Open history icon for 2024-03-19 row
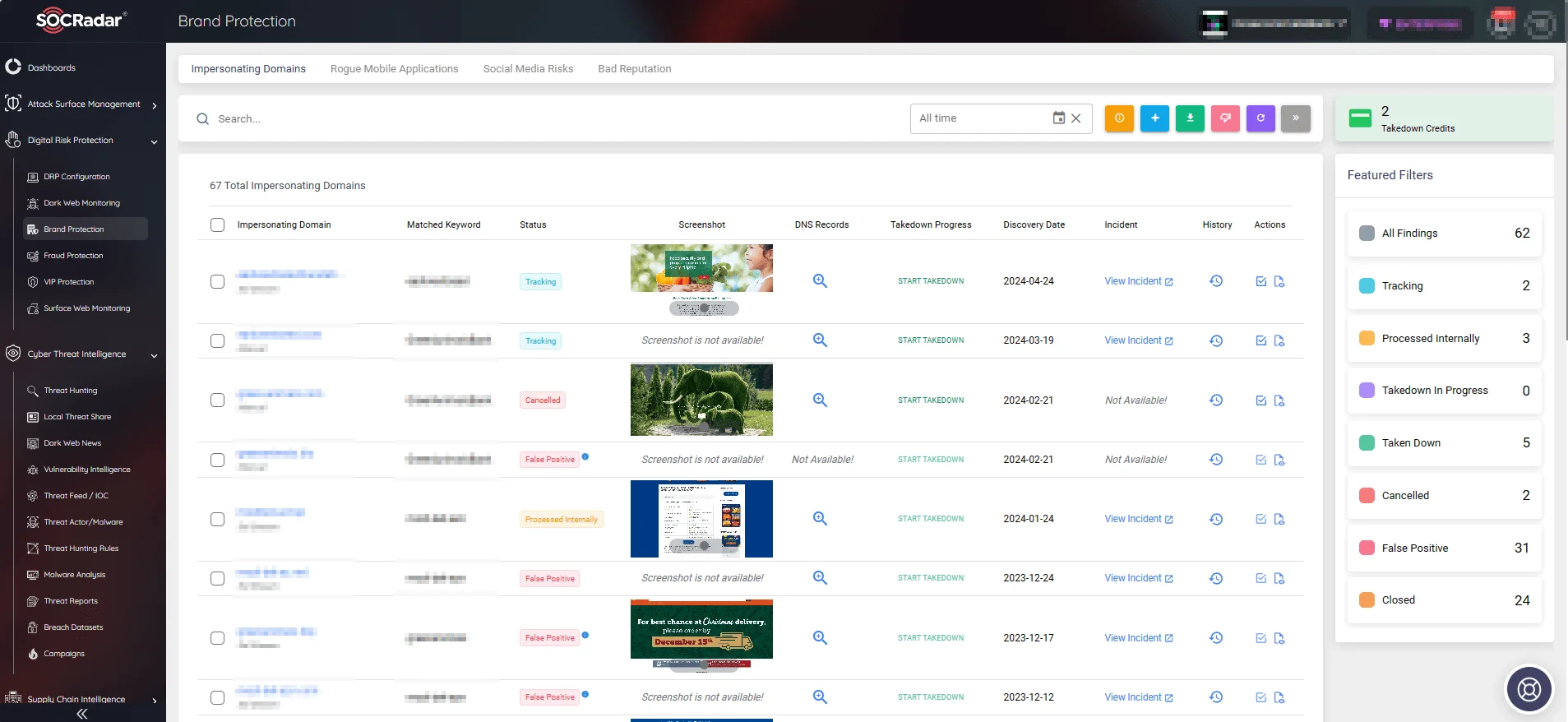This screenshot has height=722, width=1568. coord(1216,340)
